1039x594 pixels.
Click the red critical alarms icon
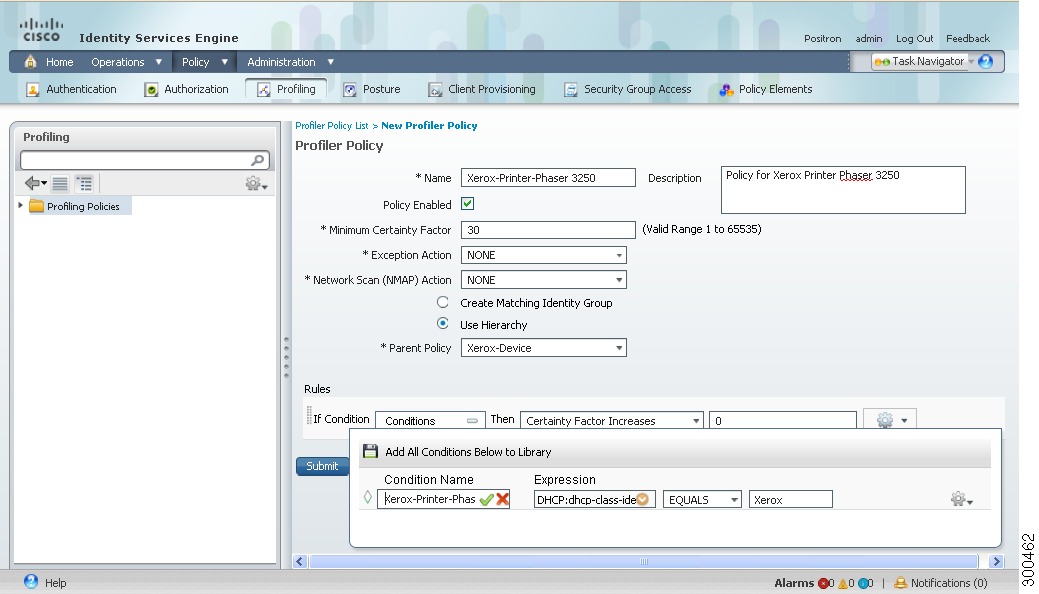(x=823, y=583)
